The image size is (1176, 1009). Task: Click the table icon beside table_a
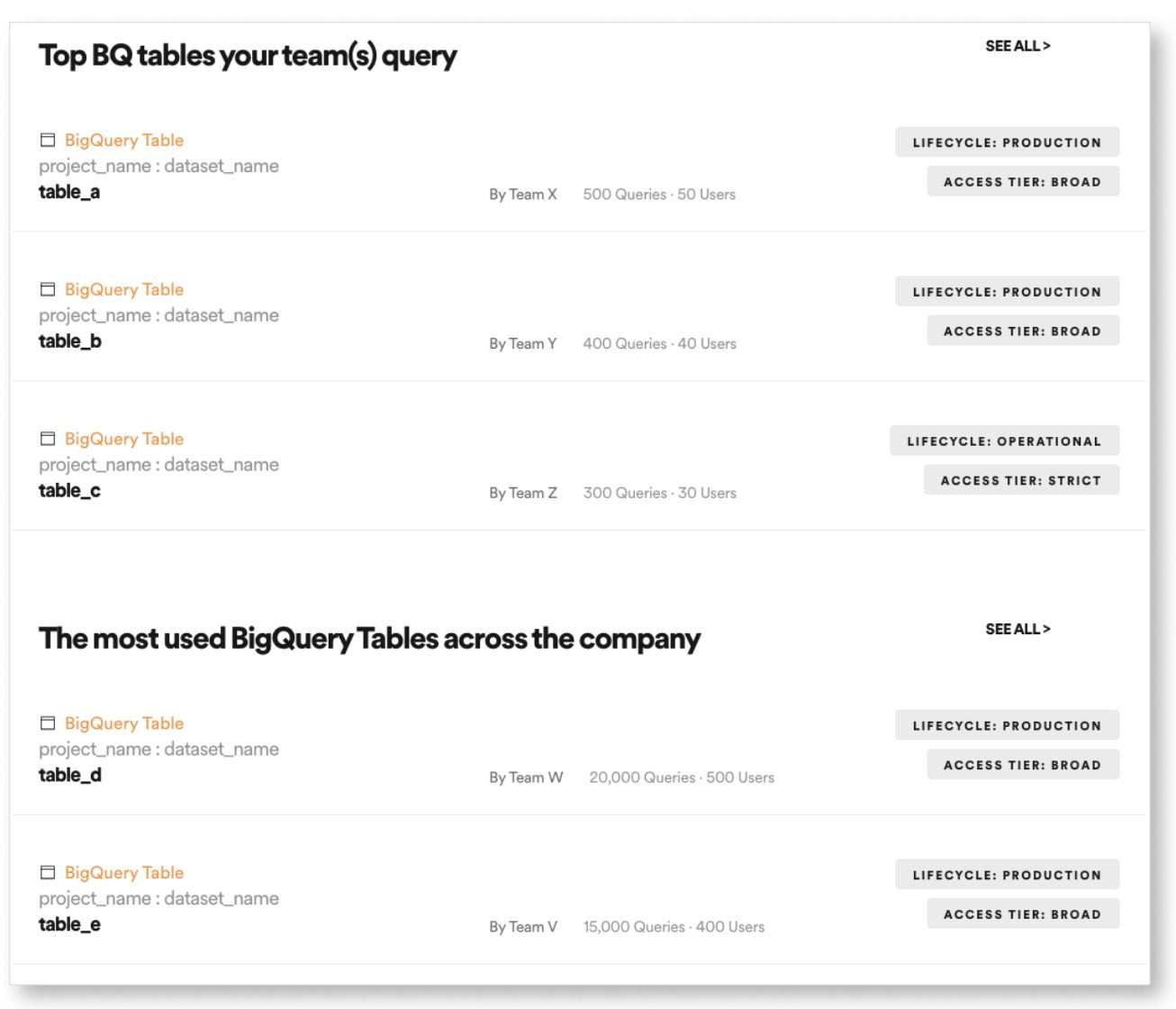[48, 140]
